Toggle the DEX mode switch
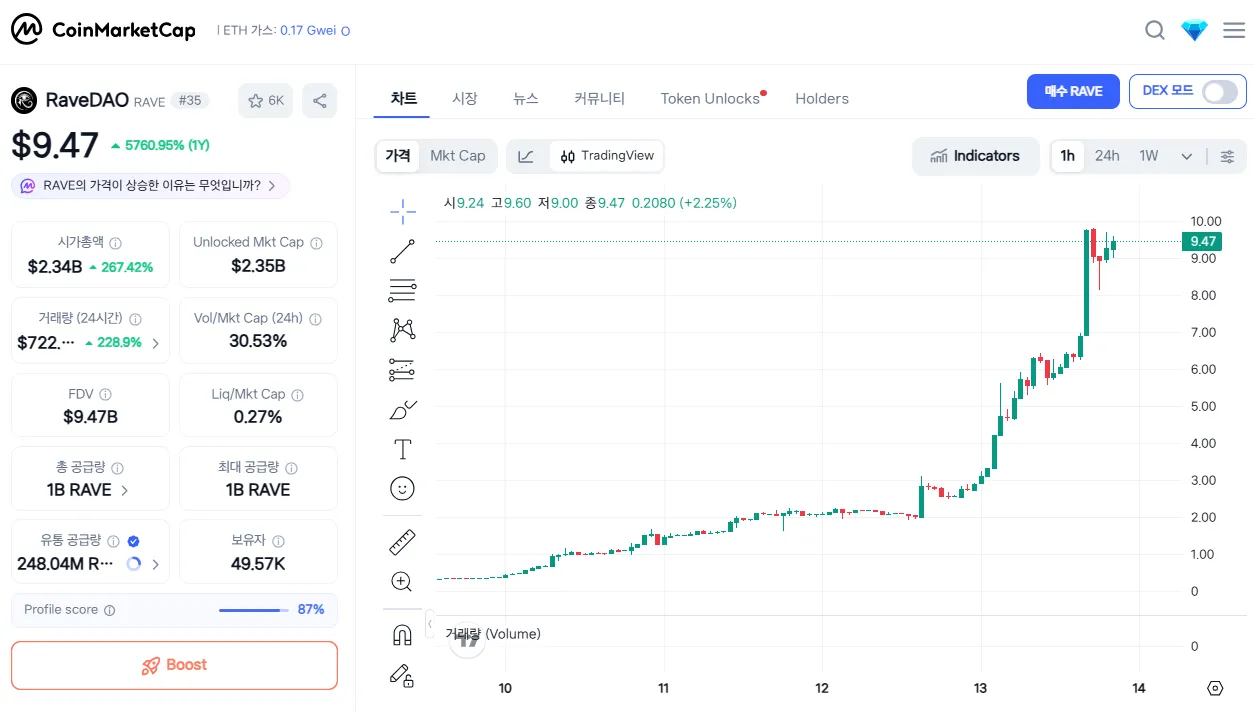 (x=1219, y=92)
